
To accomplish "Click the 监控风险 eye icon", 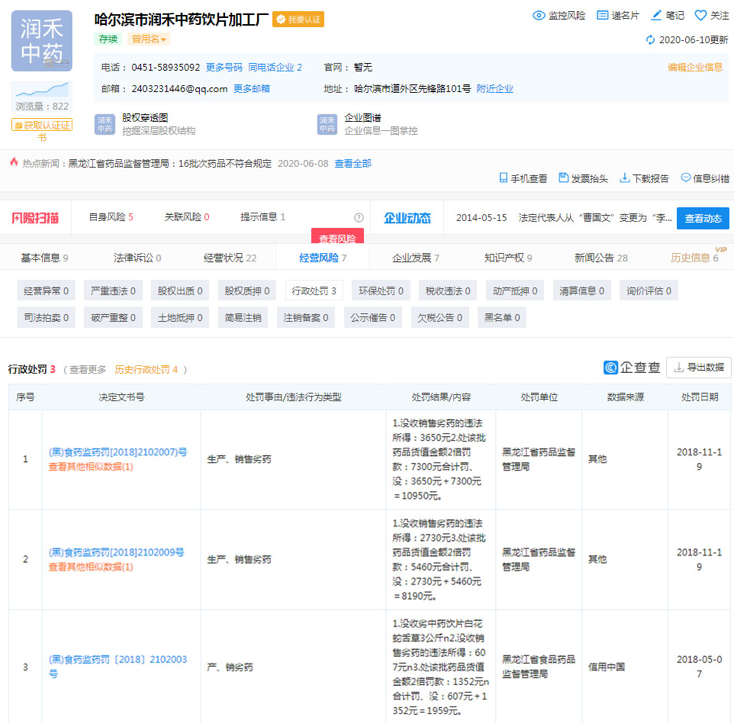I will tap(539, 15).
